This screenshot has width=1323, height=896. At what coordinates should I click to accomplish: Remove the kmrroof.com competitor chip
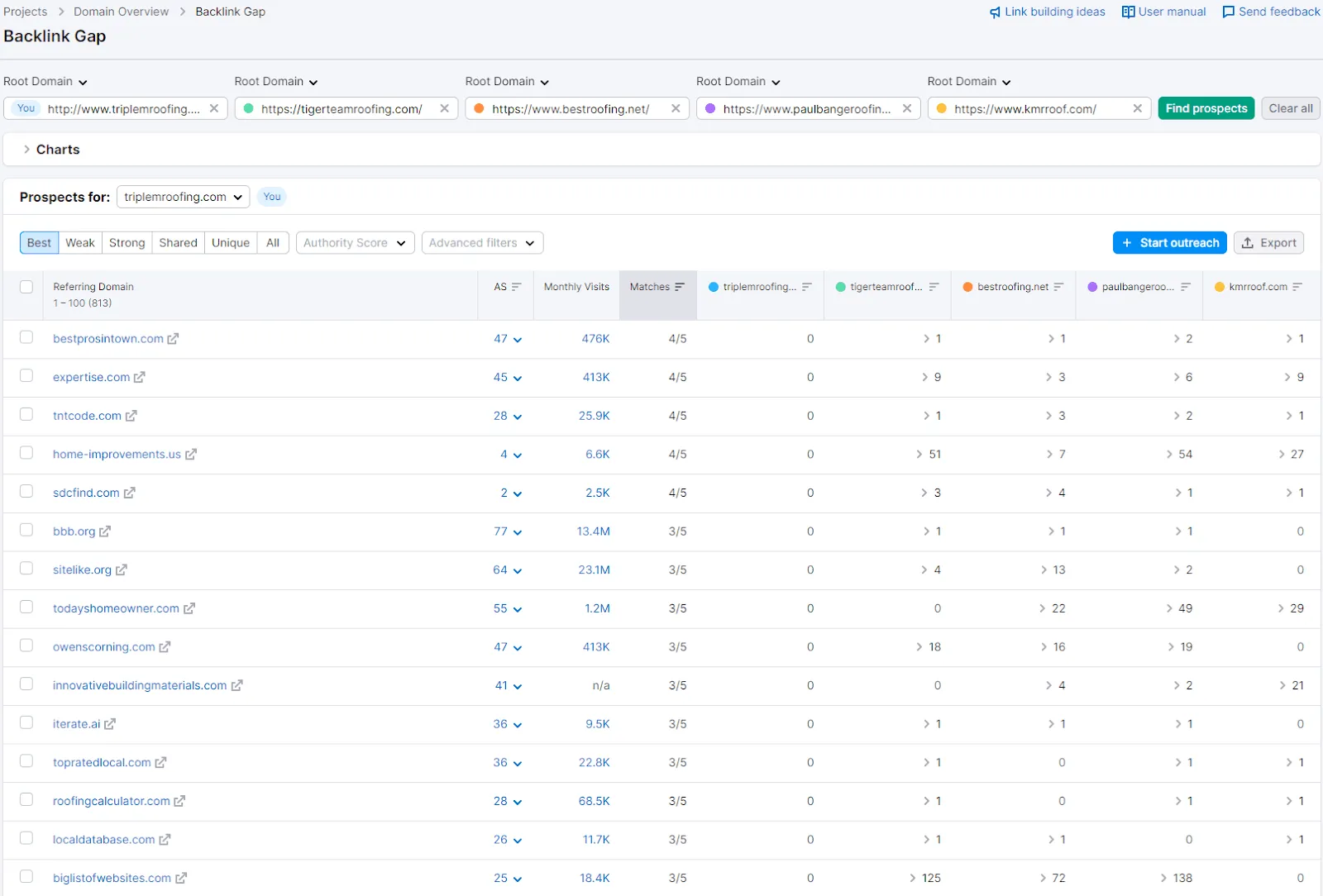tap(1138, 108)
